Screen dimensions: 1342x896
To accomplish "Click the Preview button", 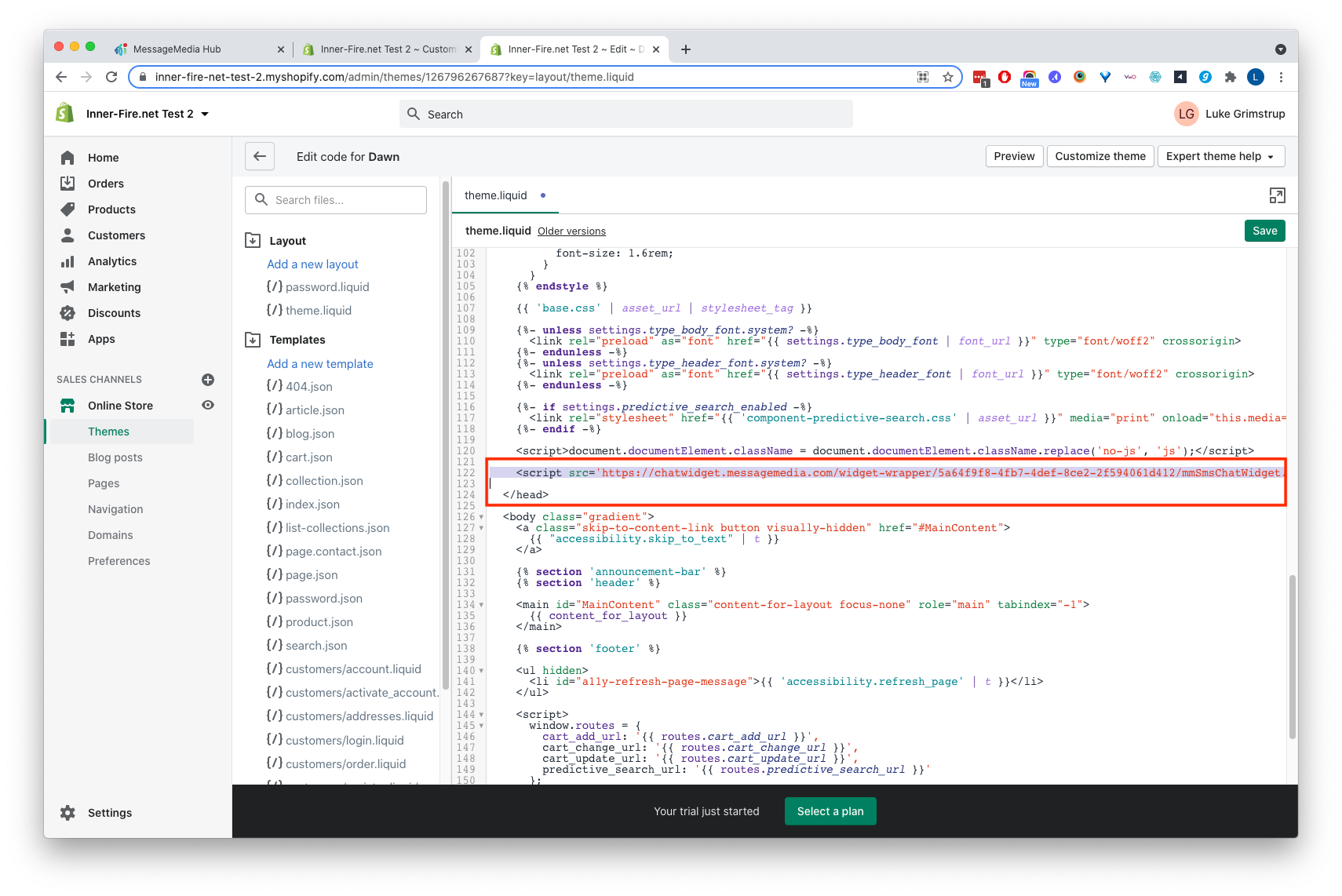I will [x=1014, y=156].
